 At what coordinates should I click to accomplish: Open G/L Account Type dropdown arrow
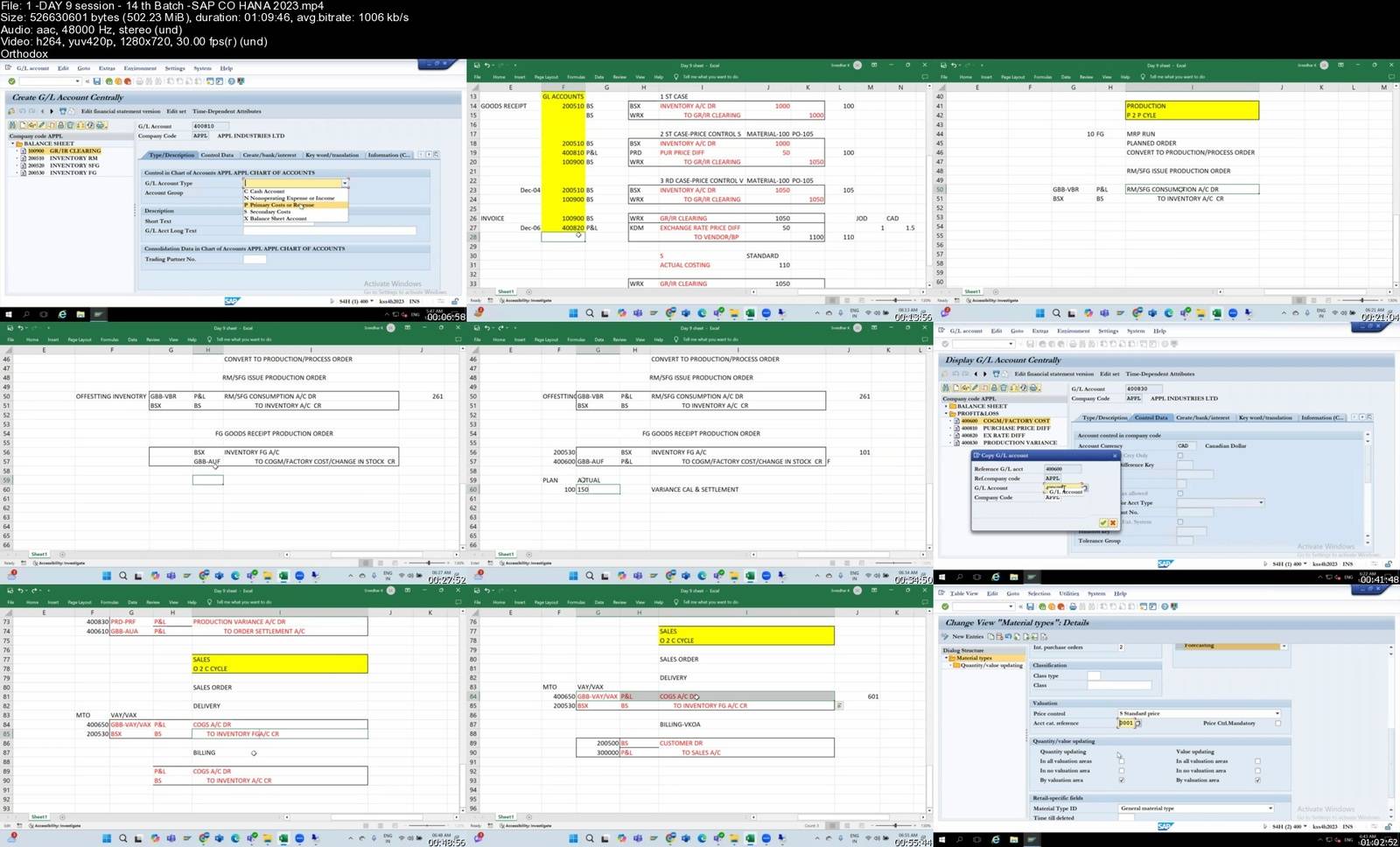tap(345, 183)
